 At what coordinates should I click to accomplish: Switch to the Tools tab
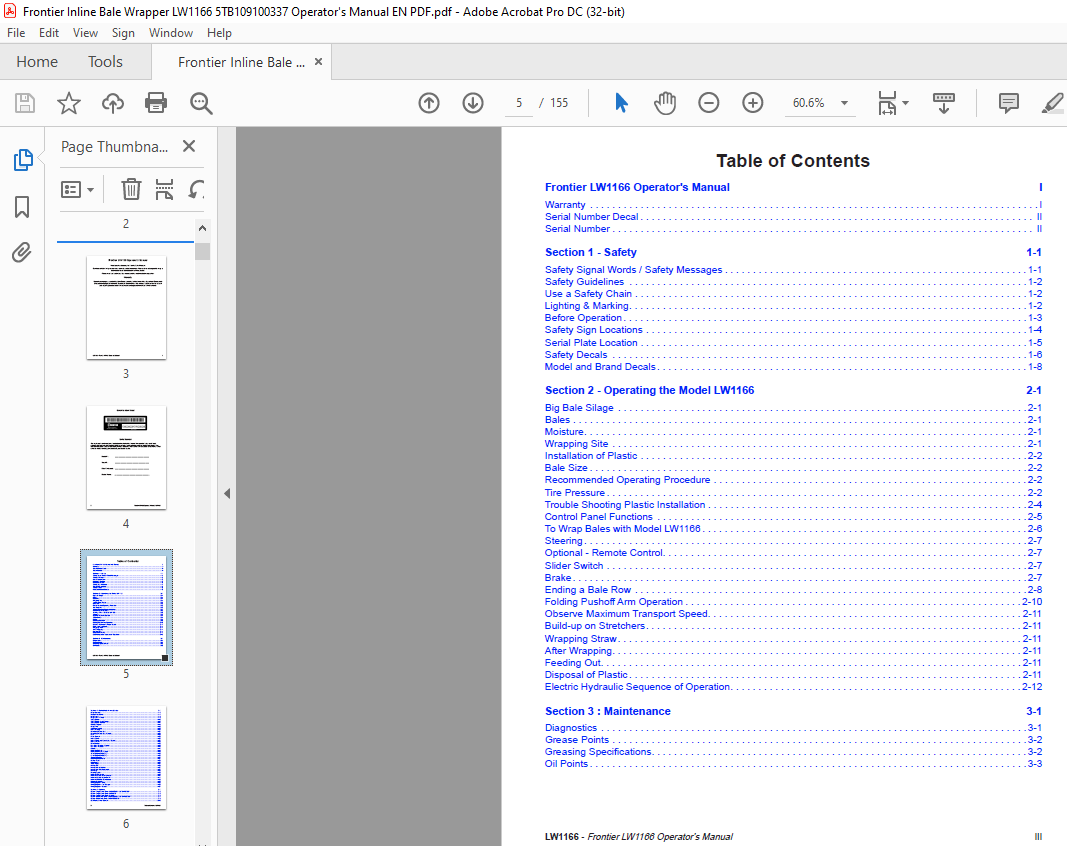click(x=105, y=62)
